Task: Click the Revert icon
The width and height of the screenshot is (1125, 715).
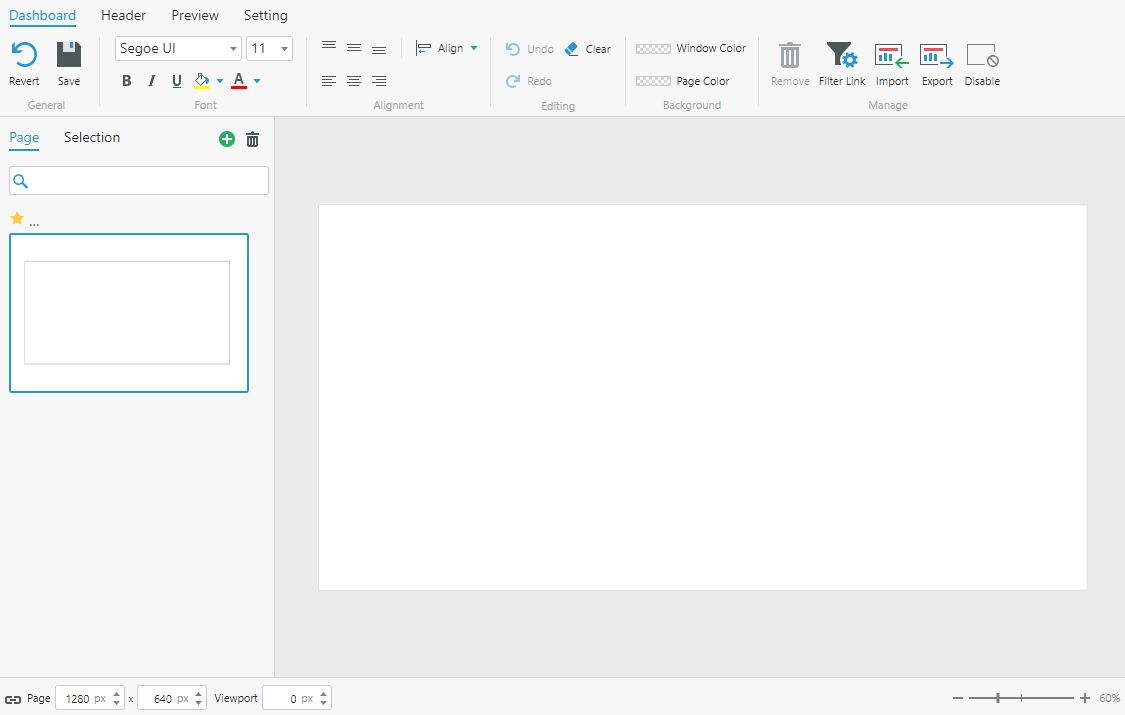Action: click(x=24, y=55)
